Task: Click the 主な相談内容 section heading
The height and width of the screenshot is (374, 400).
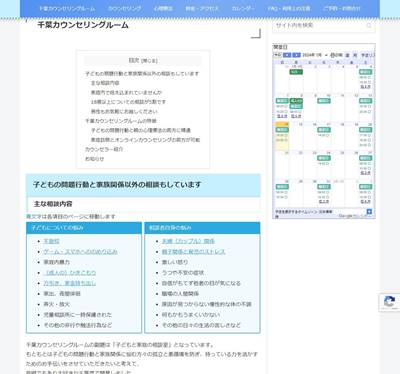Action: (53, 204)
